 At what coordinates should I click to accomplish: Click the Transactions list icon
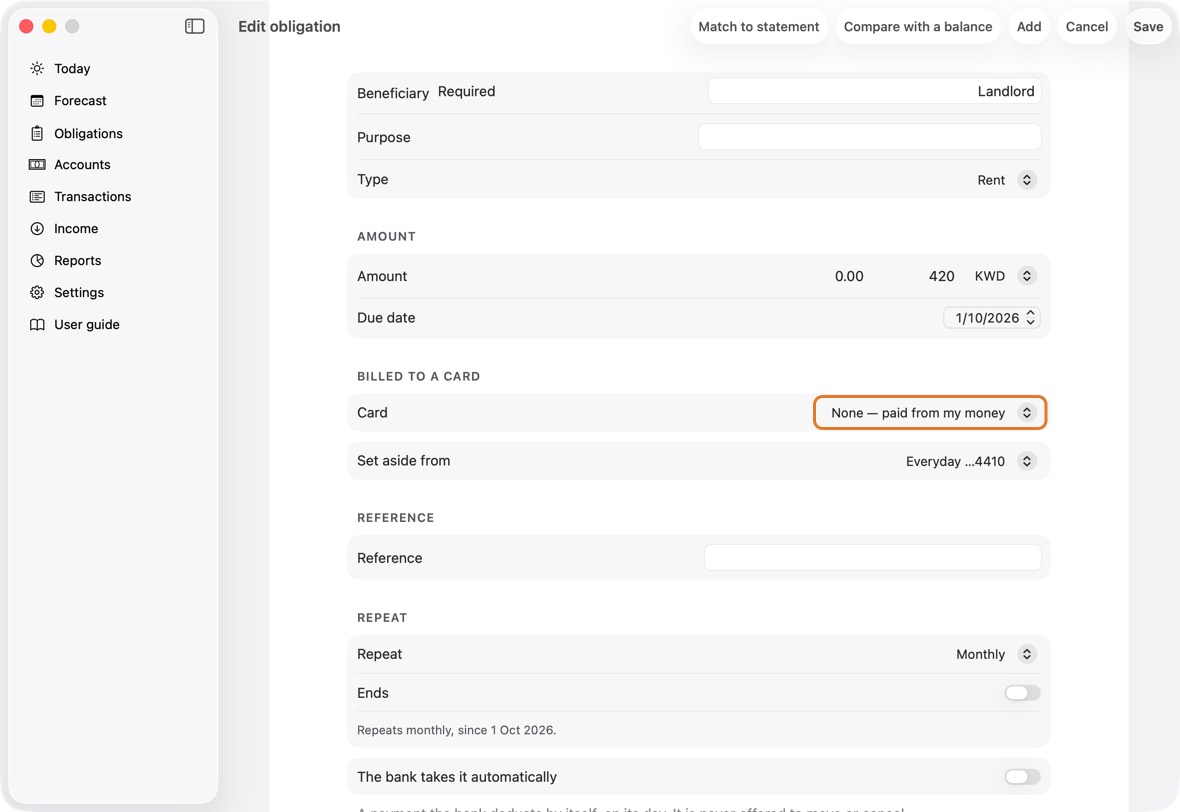tap(37, 196)
